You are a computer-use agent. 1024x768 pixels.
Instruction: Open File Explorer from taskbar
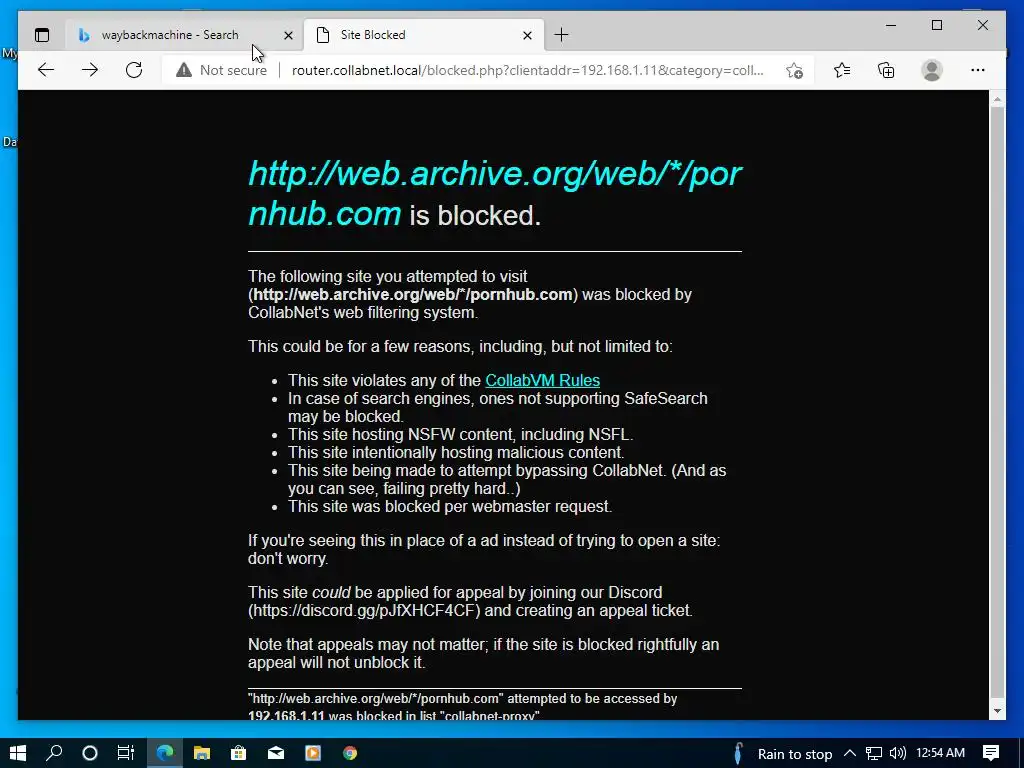point(202,753)
